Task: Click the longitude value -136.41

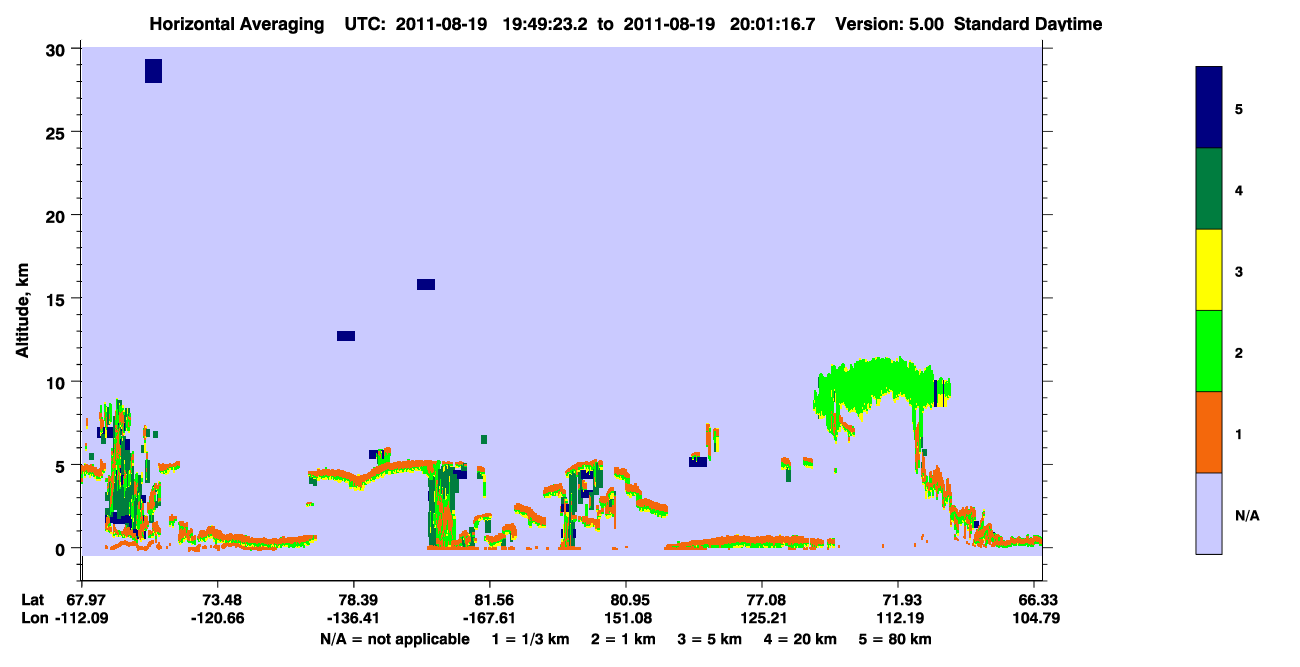Action: point(354,618)
